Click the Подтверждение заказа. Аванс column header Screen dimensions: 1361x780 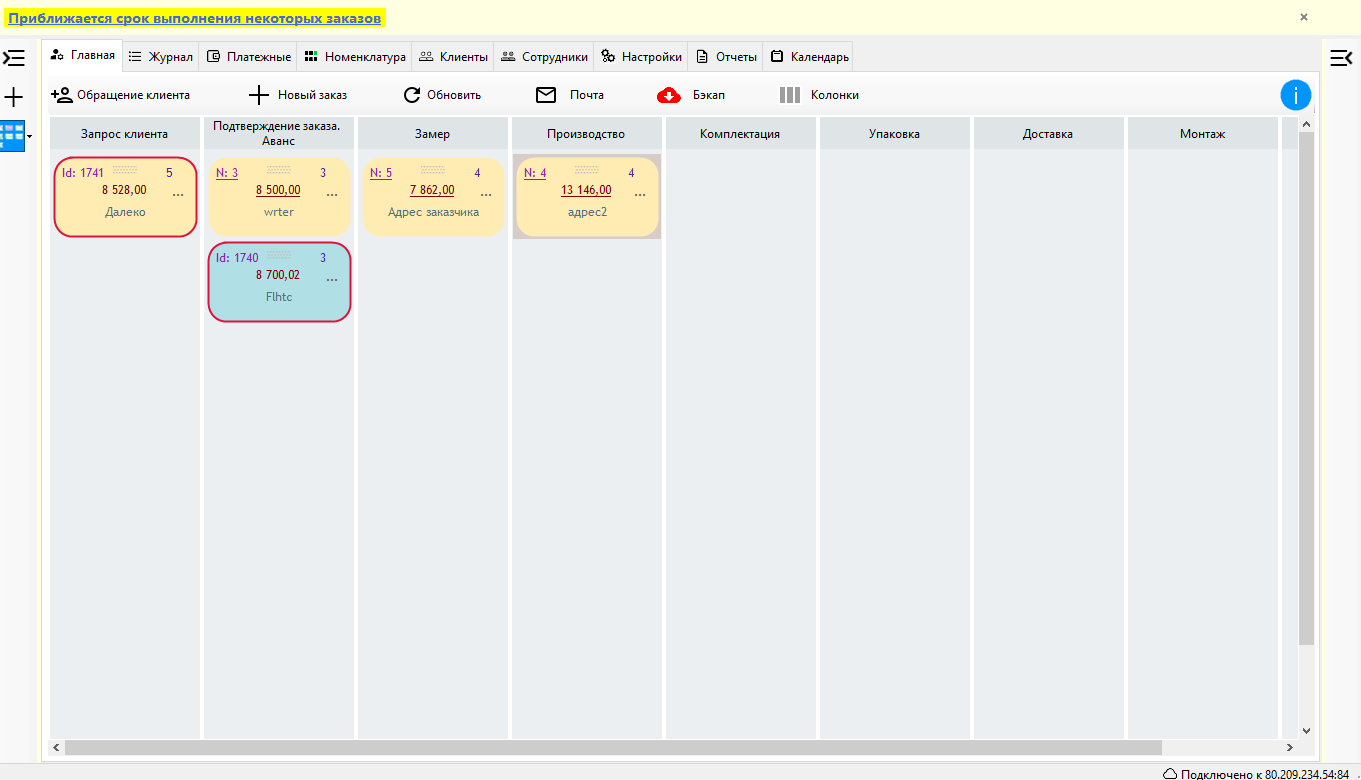point(279,134)
